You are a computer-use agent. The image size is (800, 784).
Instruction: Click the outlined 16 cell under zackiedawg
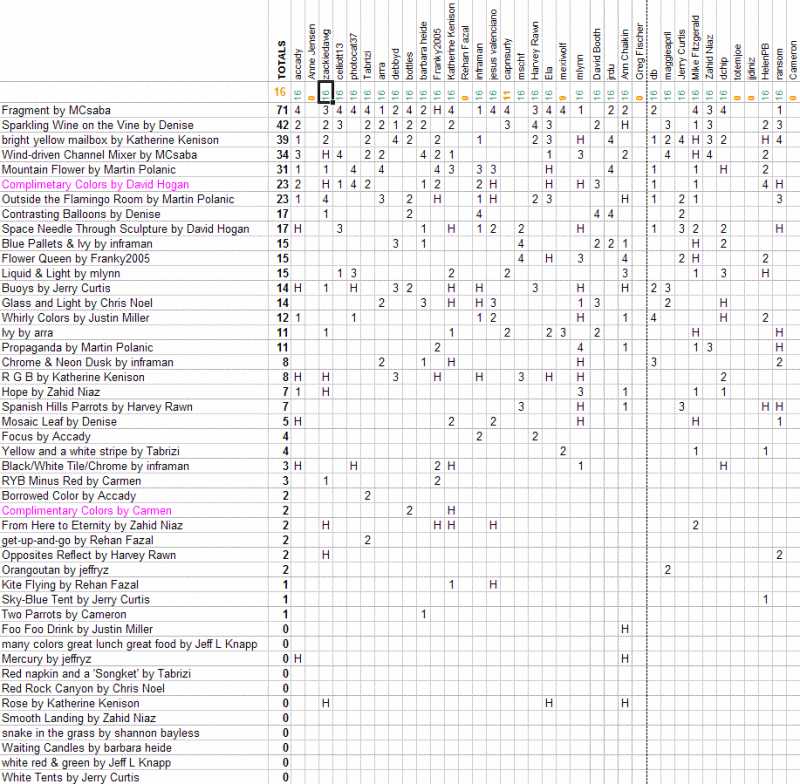pos(326,92)
